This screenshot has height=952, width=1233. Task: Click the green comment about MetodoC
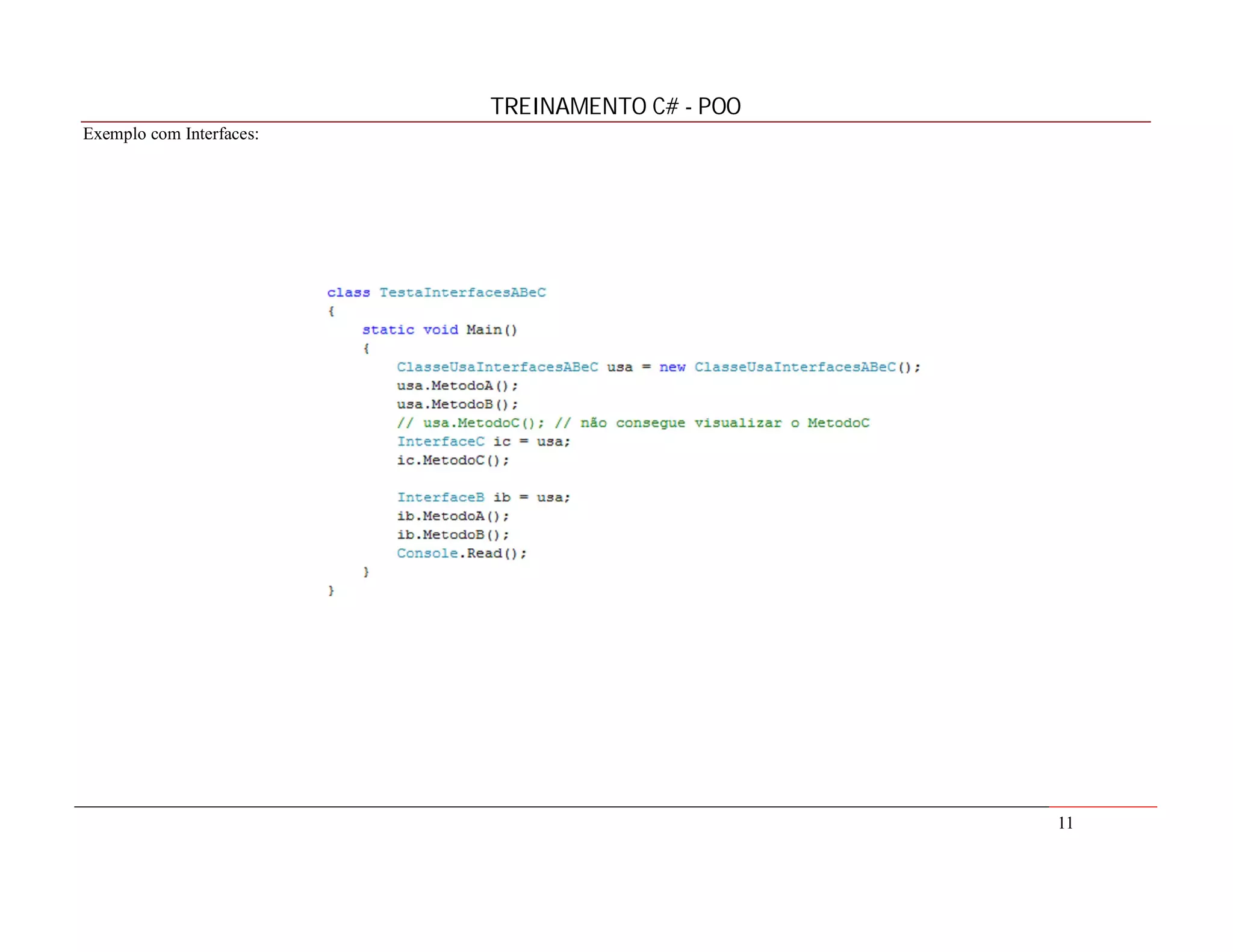tap(633, 423)
